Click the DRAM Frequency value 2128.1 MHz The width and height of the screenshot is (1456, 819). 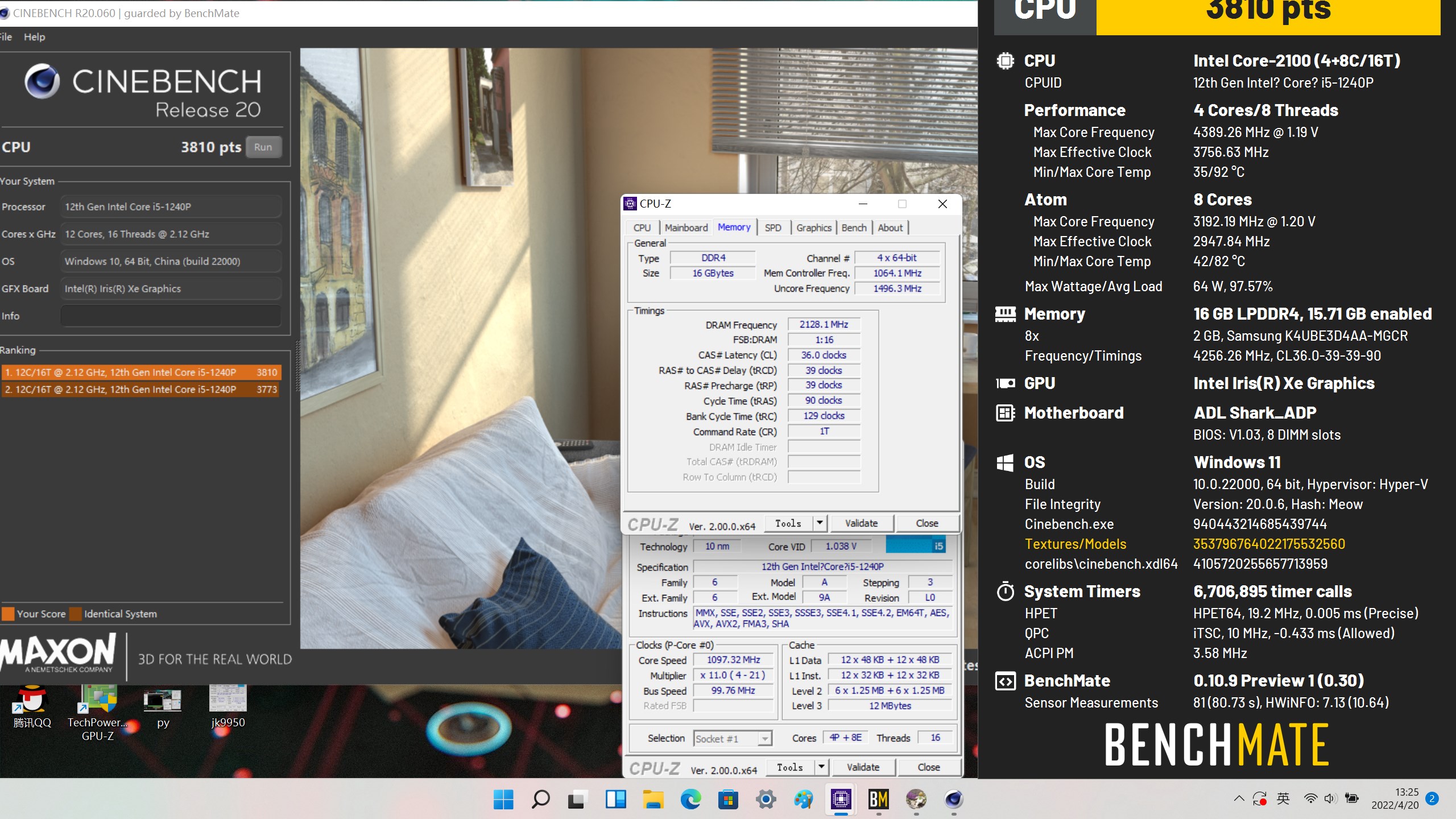tap(824, 325)
